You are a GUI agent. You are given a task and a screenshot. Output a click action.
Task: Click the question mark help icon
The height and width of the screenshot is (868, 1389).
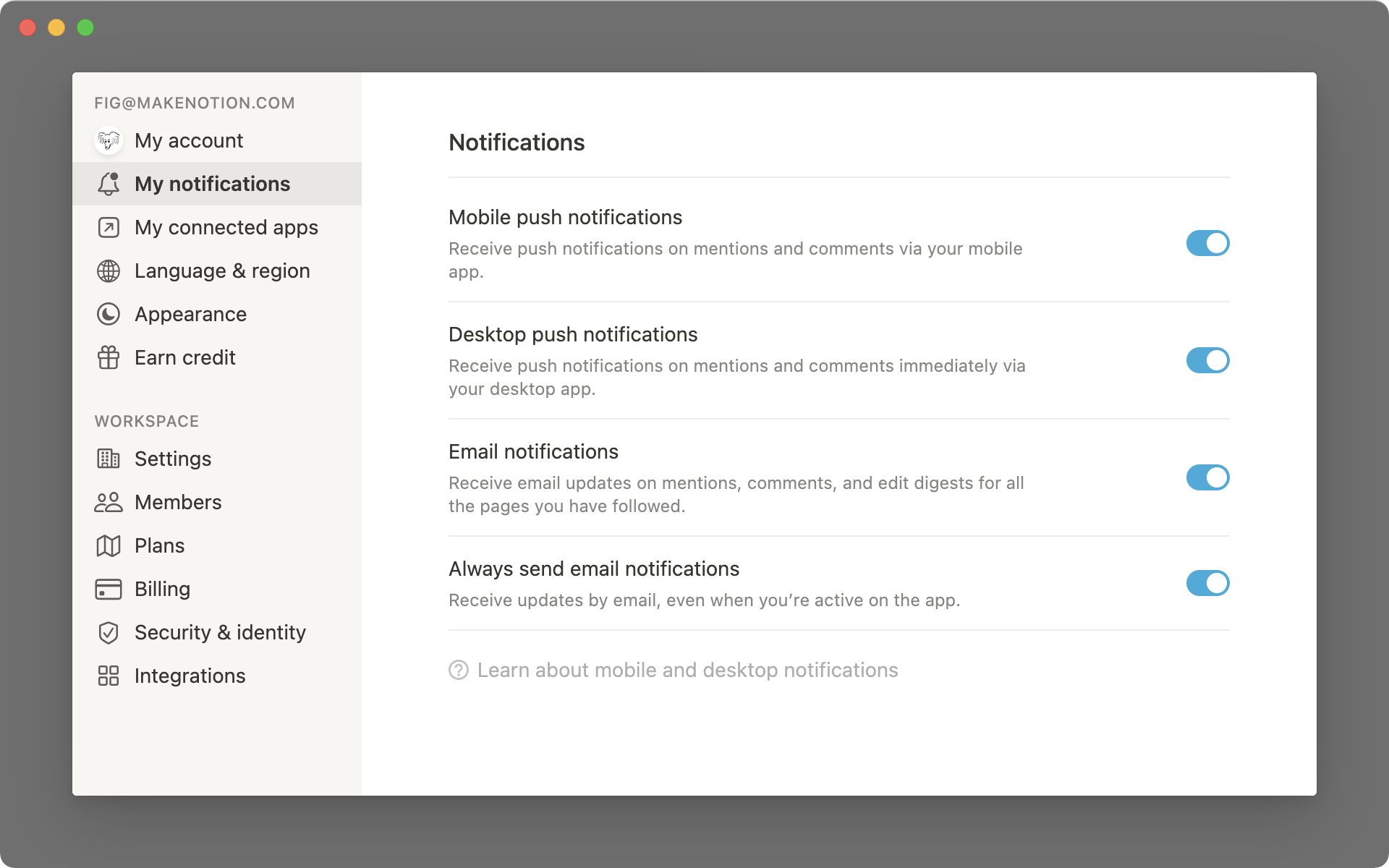pyautogui.click(x=459, y=670)
